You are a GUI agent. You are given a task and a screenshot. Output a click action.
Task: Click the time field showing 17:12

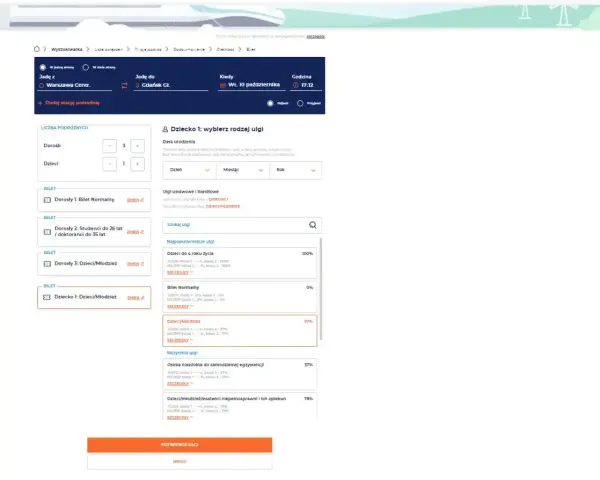(306, 85)
